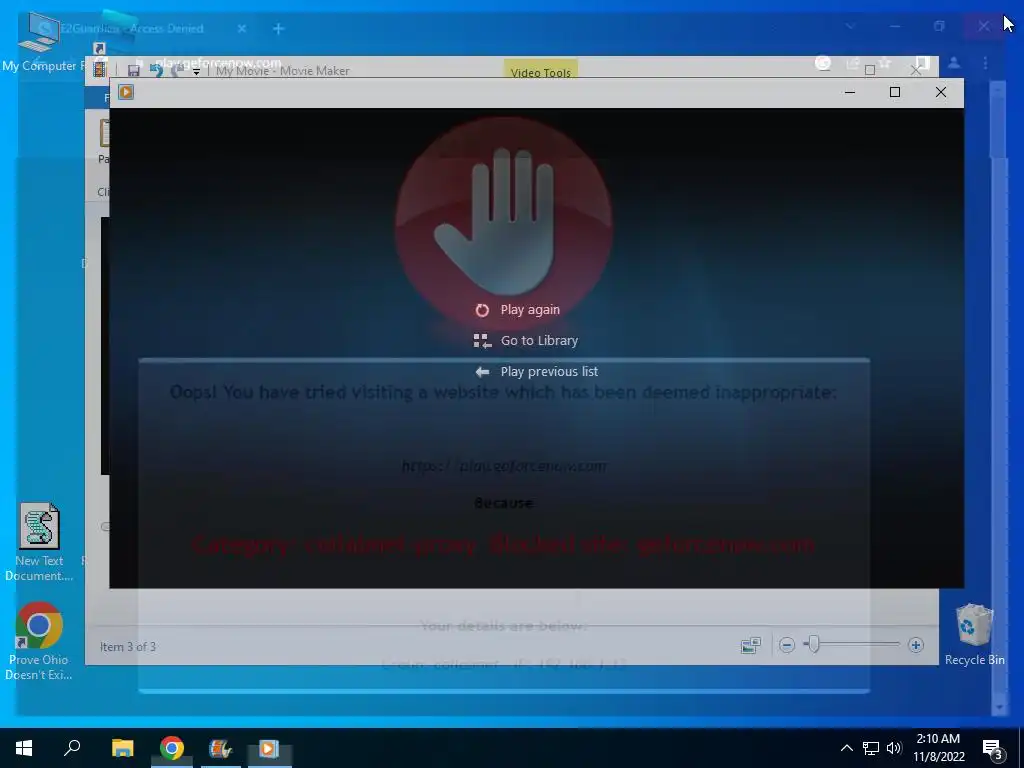
Task: Select Go to Library
Action: pyautogui.click(x=539, y=340)
